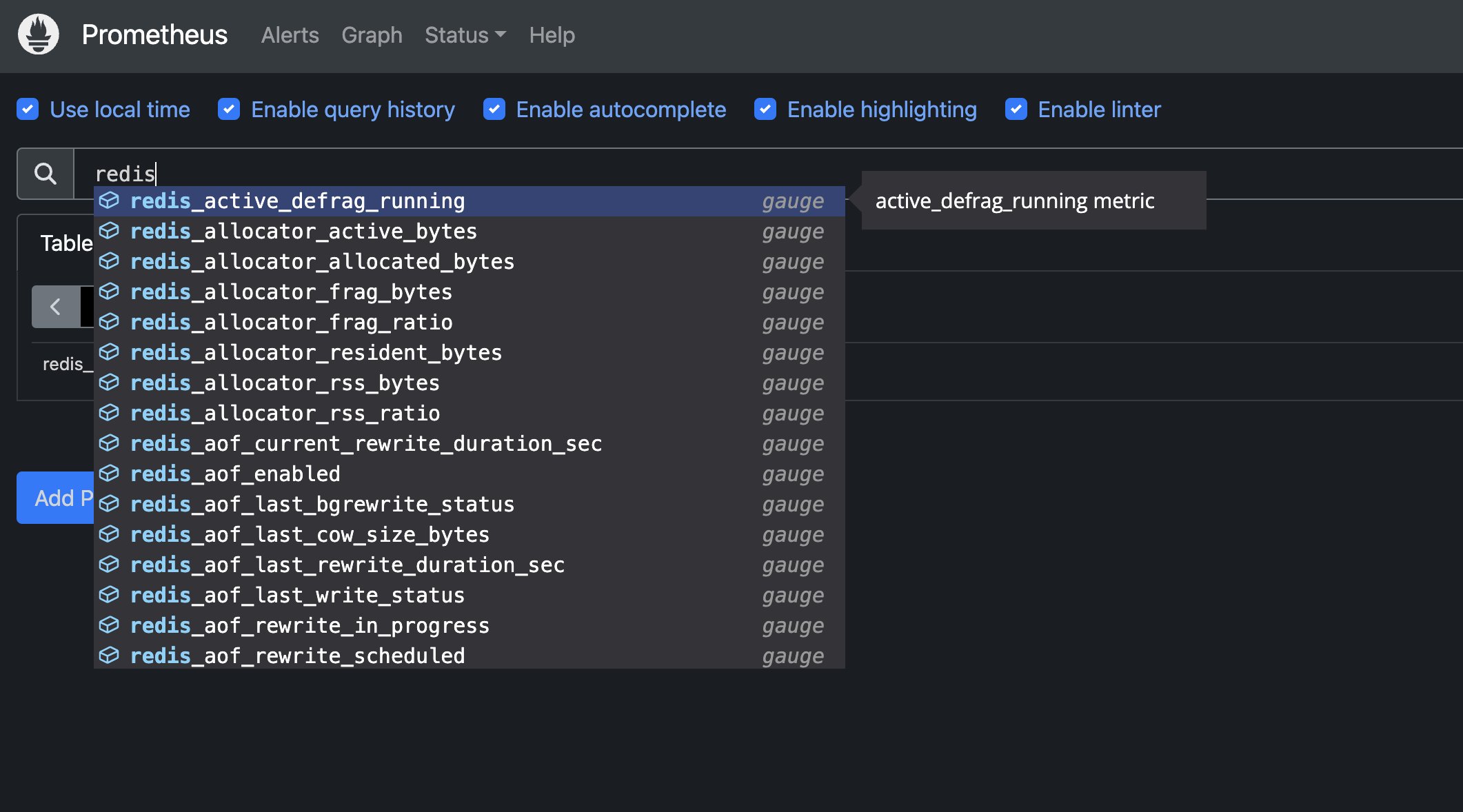Click cube icon beside redis_allocator_active_bytes
This screenshot has width=1463, height=812.
pyautogui.click(x=109, y=231)
